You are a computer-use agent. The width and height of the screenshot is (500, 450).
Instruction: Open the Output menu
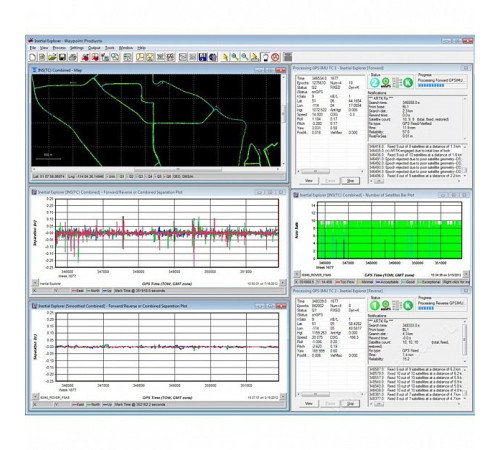(x=94, y=48)
